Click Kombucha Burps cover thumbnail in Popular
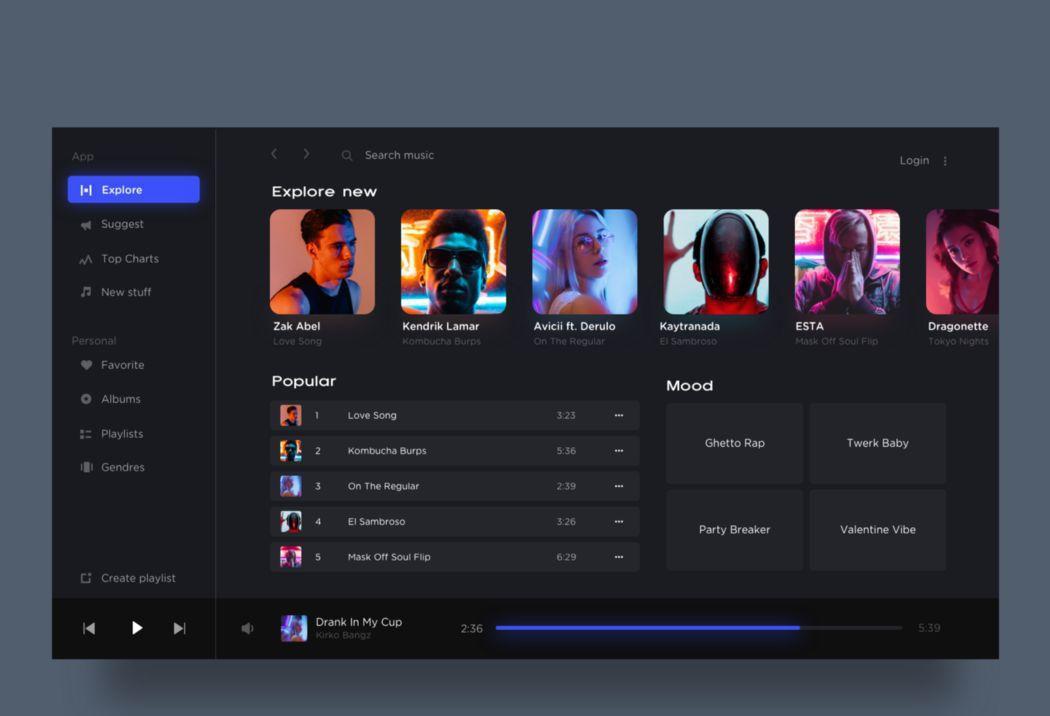 [291, 451]
